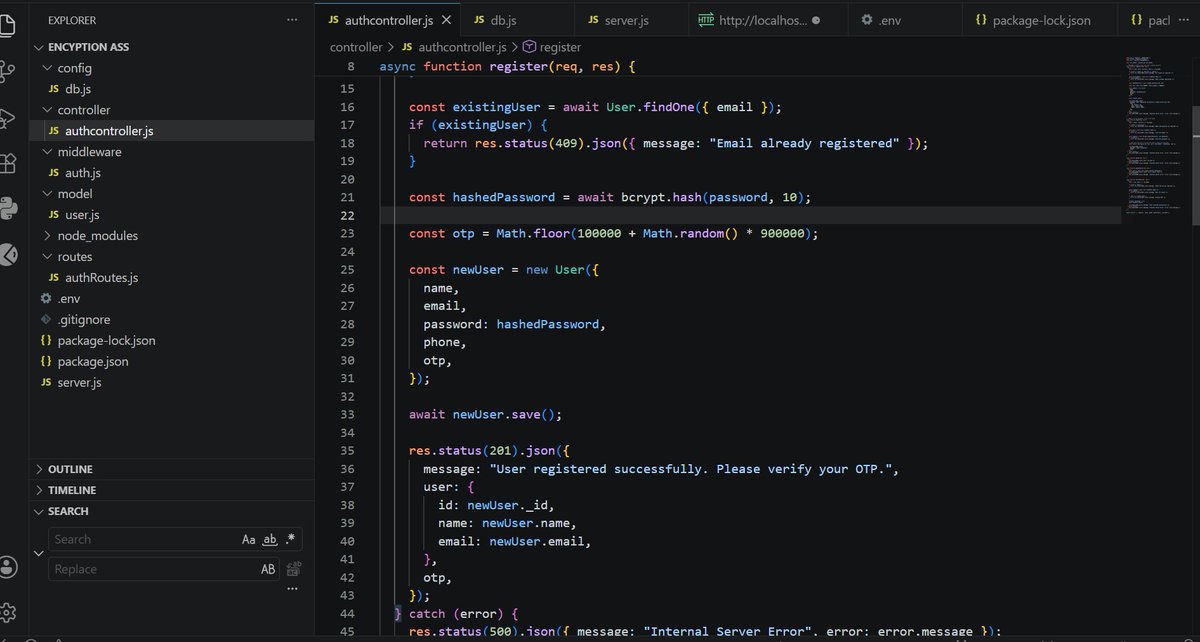Collapse the model folder
1200x642 pixels.
point(47,194)
